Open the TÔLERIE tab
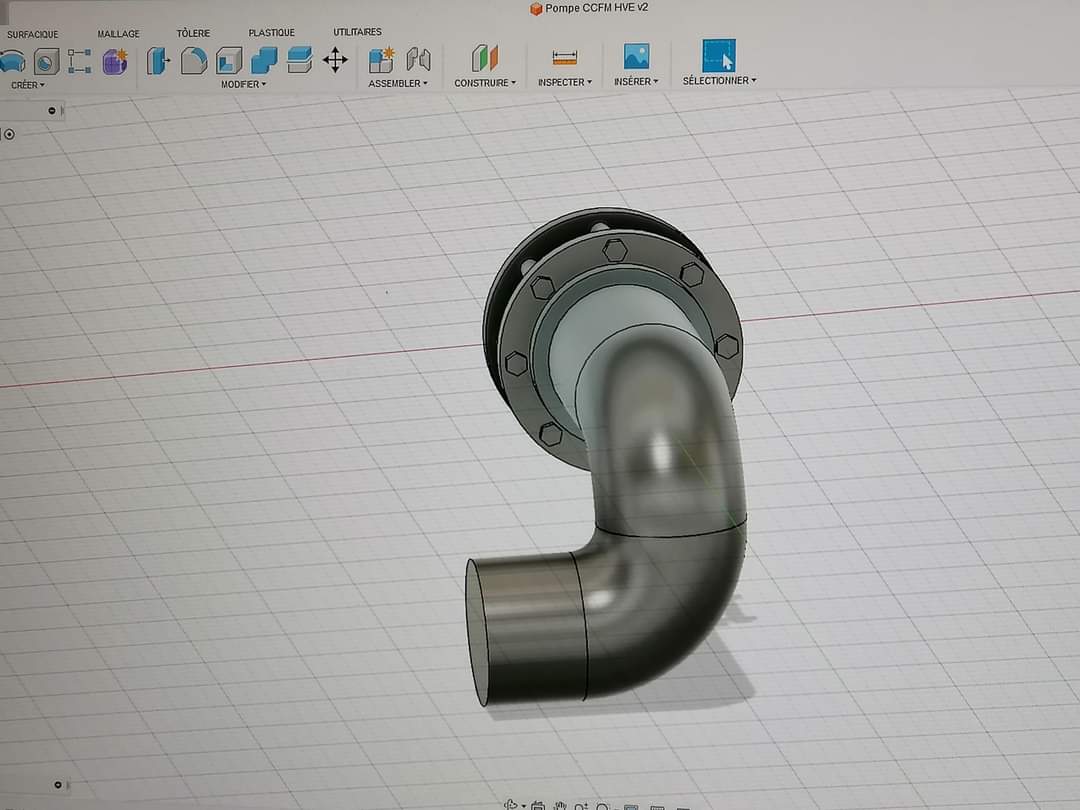The image size is (1080, 810). pos(194,33)
